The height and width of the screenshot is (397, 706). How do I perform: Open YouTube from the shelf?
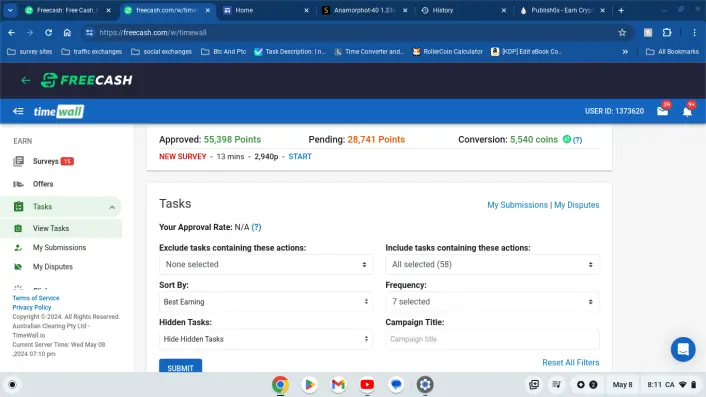367,384
